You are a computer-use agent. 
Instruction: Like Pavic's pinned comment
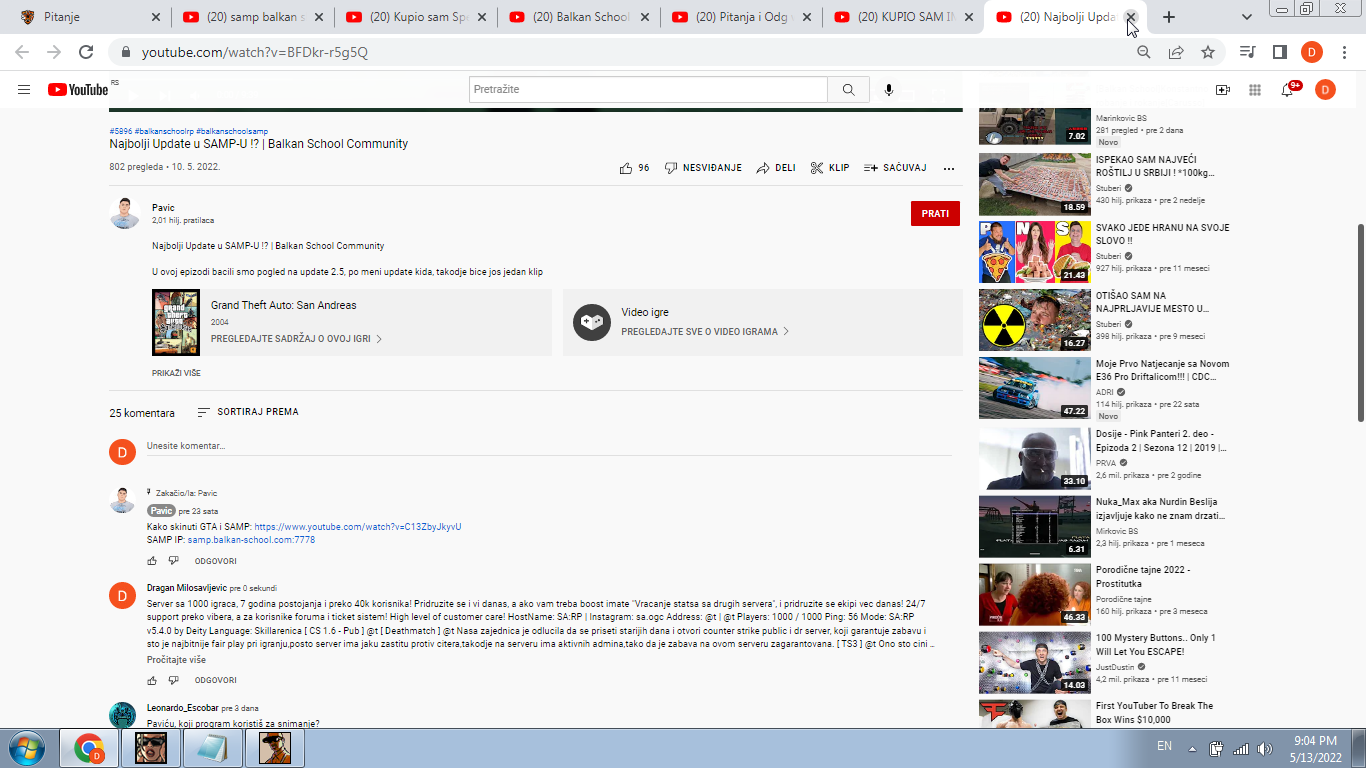[x=152, y=561]
